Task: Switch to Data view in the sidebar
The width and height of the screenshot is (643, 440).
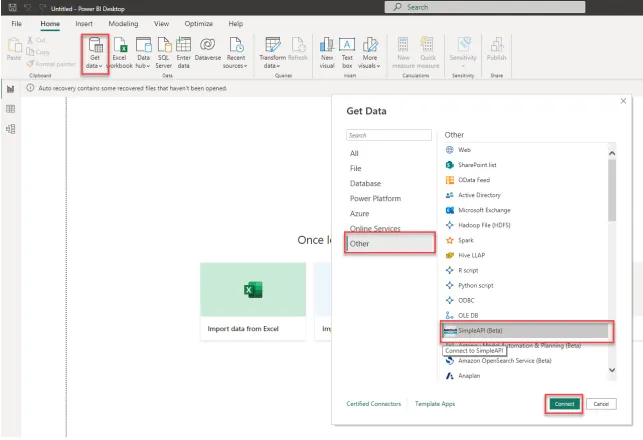Action: (x=11, y=109)
